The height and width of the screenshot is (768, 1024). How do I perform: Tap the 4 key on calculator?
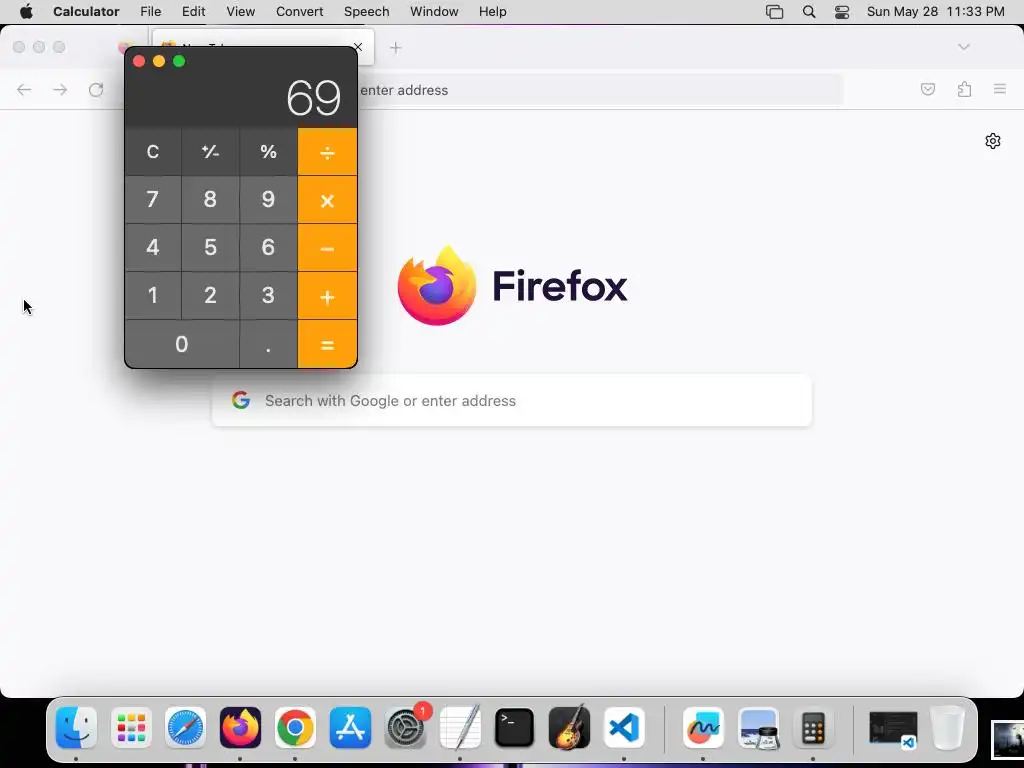[153, 248]
